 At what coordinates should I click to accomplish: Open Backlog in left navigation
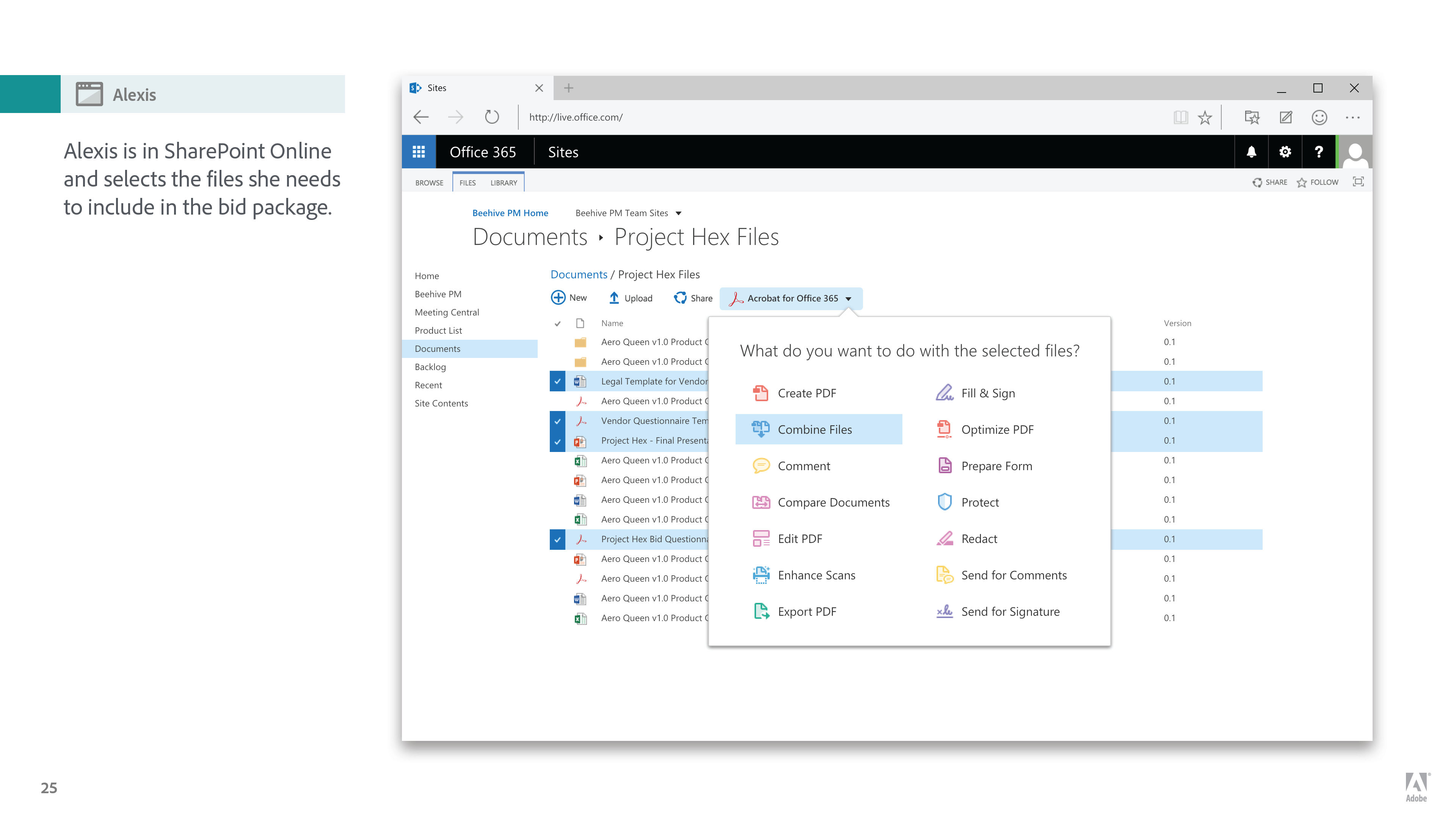click(x=430, y=367)
